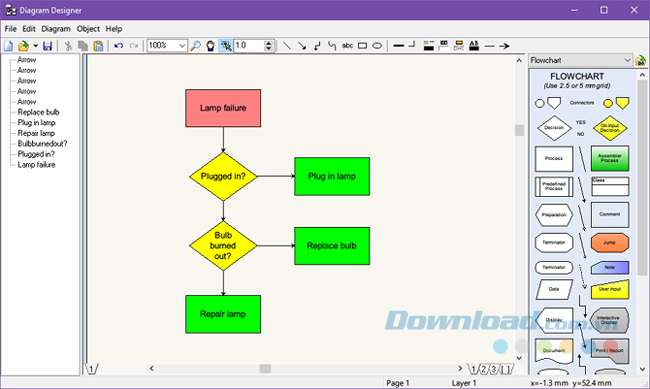
Task: Increase the grid size with up spinner
Action: click(x=269, y=43)
